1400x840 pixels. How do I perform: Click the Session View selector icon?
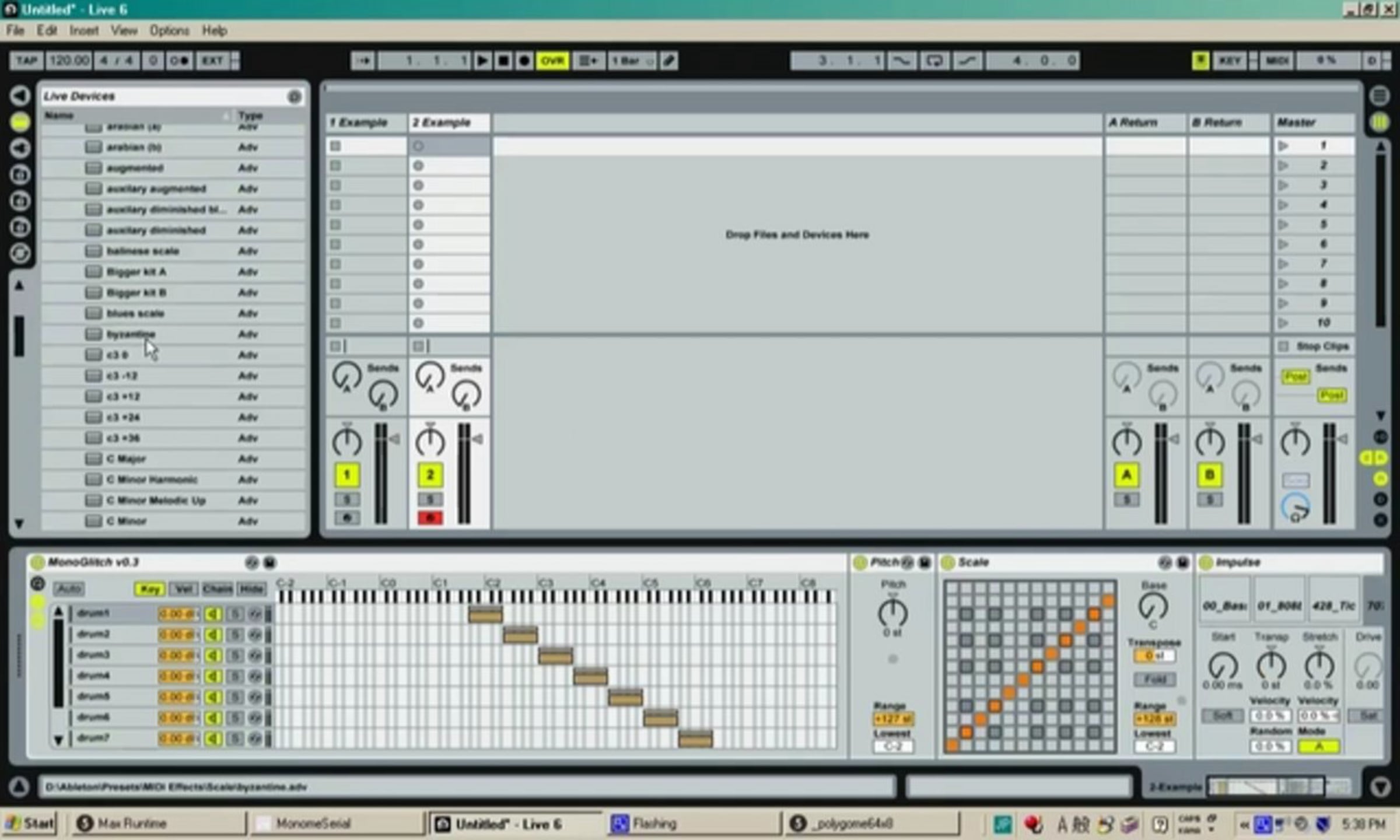[x=1379, y=122]
